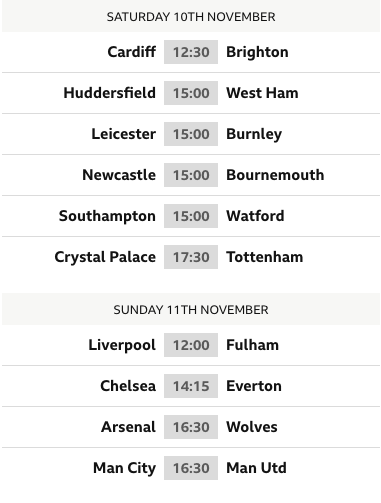
Task: Click the 12:30 Cardiff vs Brighton kickoff time
Action: click(x=191, y=52)
